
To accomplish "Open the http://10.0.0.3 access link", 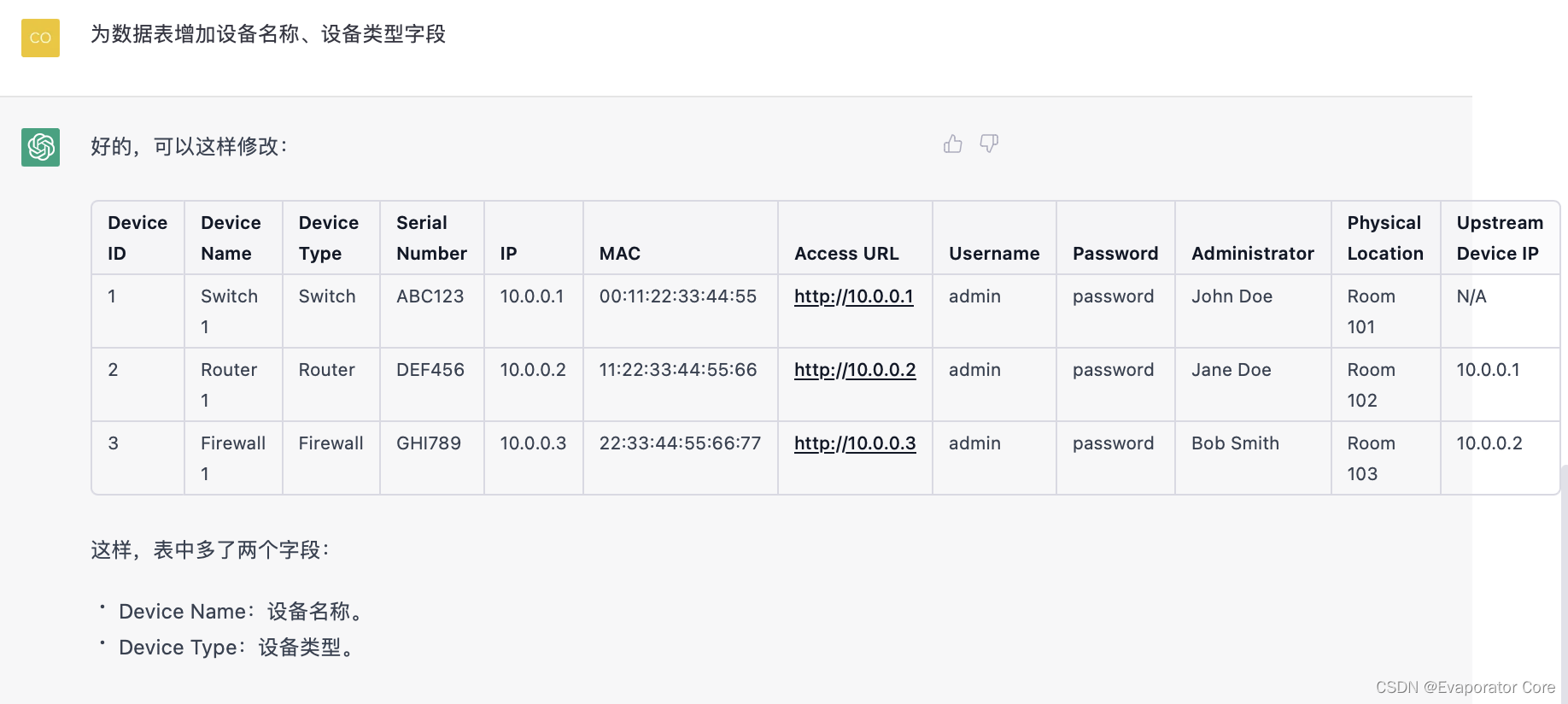I will pos(854,443).
